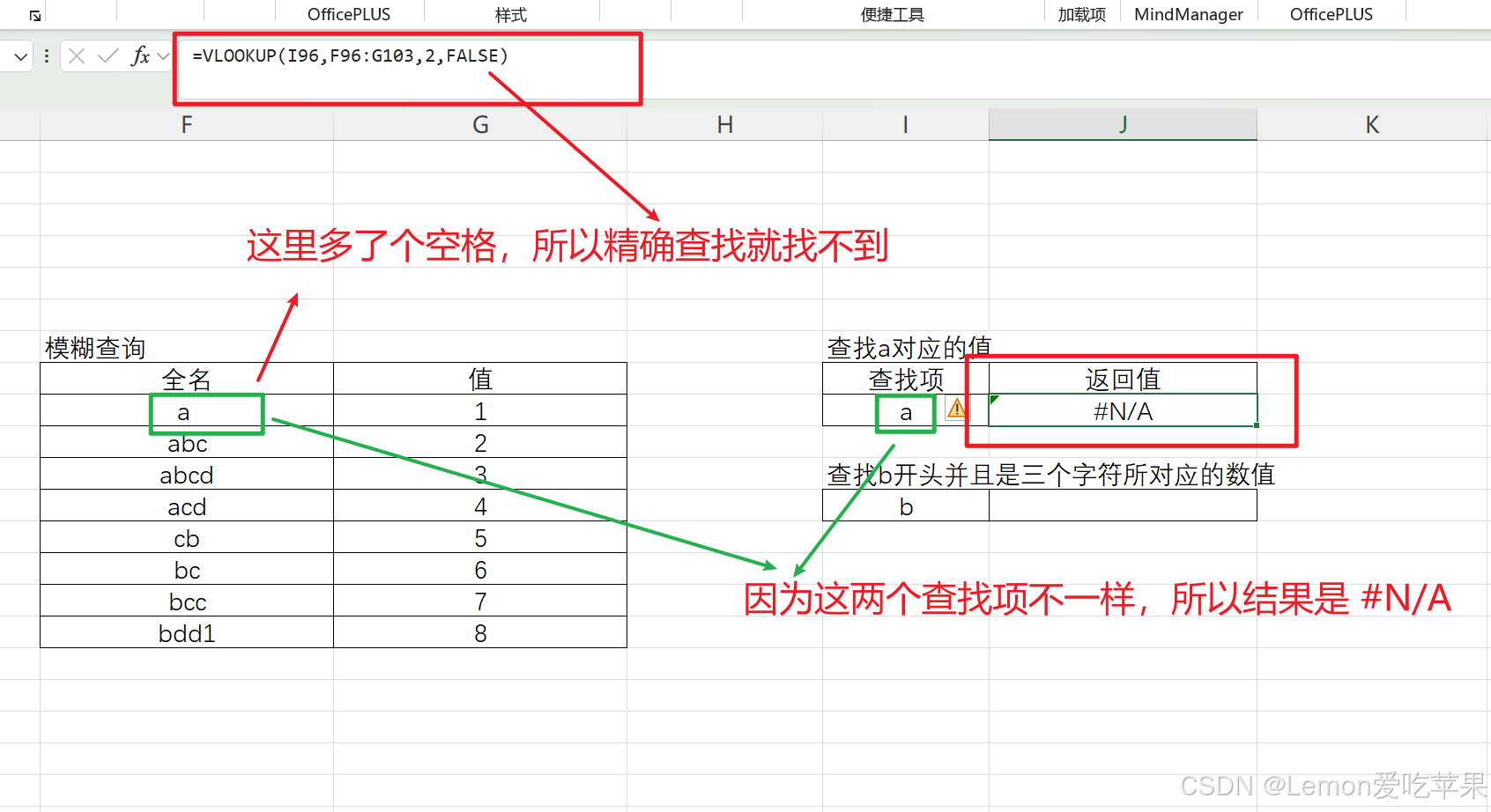Open dropdown arrow next to fx
This screenshot has height=812, width=1491.
tap(163, 56)
